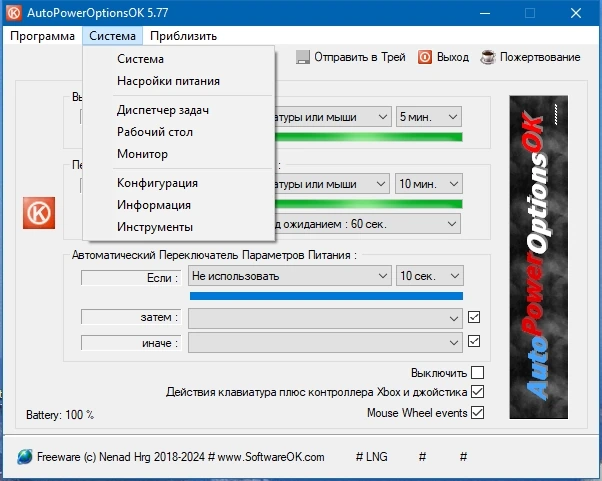
Task: Open Инструменты menu item
Action: [x=179, y=227]
